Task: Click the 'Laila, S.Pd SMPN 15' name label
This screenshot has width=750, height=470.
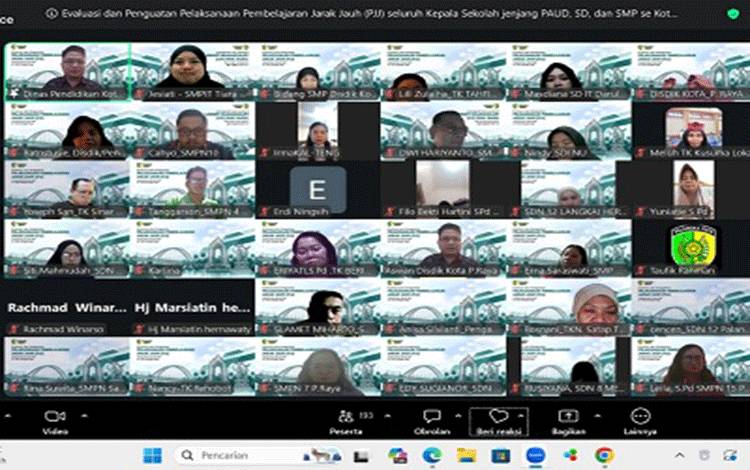Action: tap(697, 388)
